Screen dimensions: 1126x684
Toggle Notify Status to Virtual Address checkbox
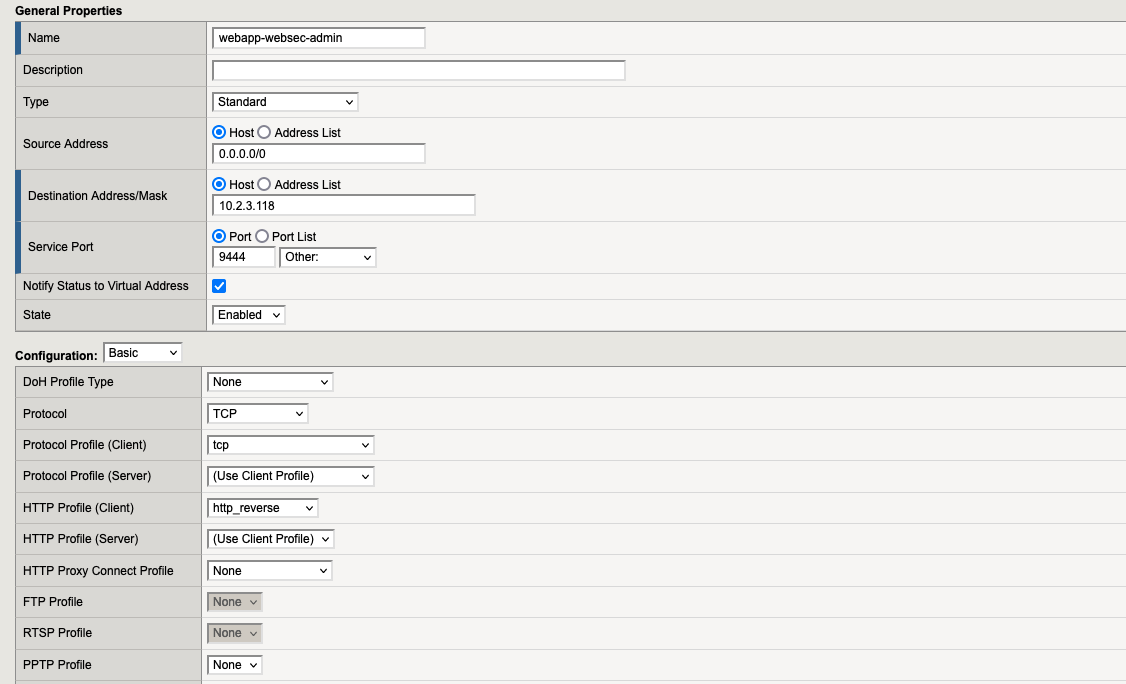(x=220, y=286)
